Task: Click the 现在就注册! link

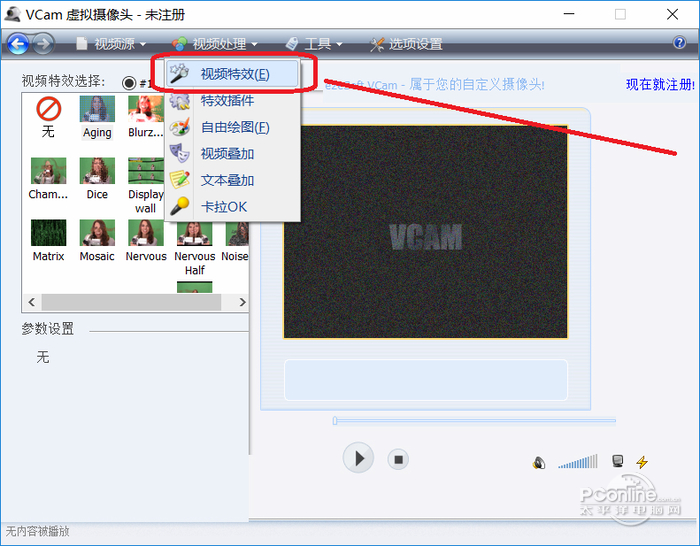Action: click(x=660, y=84)
